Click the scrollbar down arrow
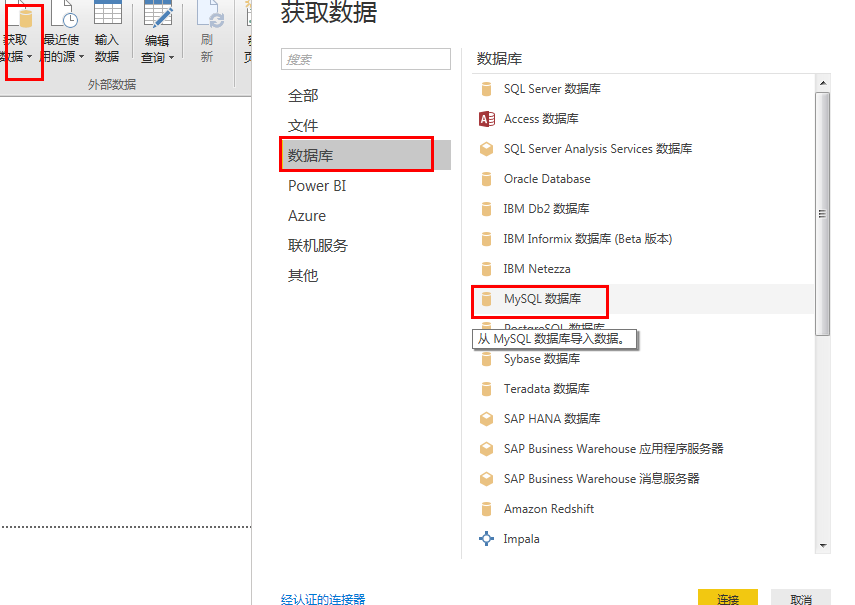The image size is (855, 605). click(x=823, y=546)
